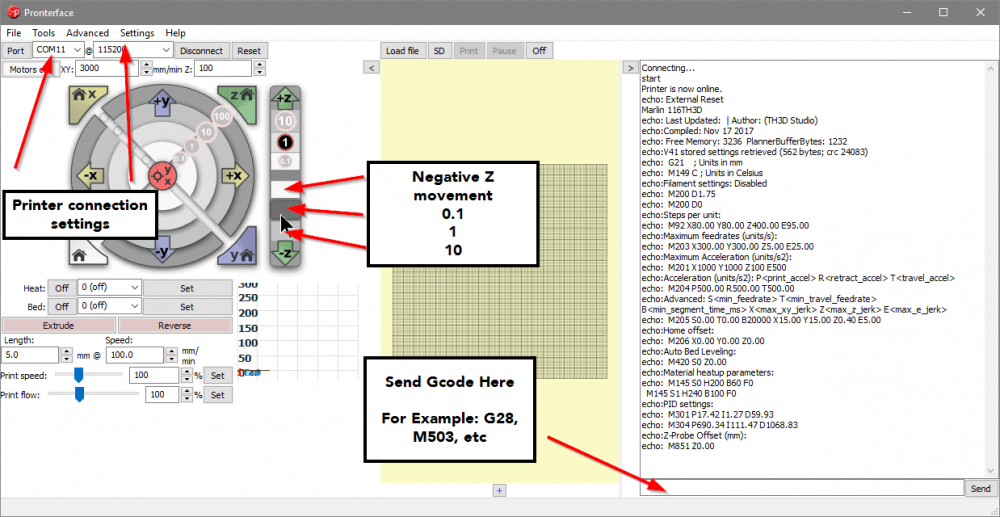Click the SD button
1000x517 pixels.
(439, 50)
